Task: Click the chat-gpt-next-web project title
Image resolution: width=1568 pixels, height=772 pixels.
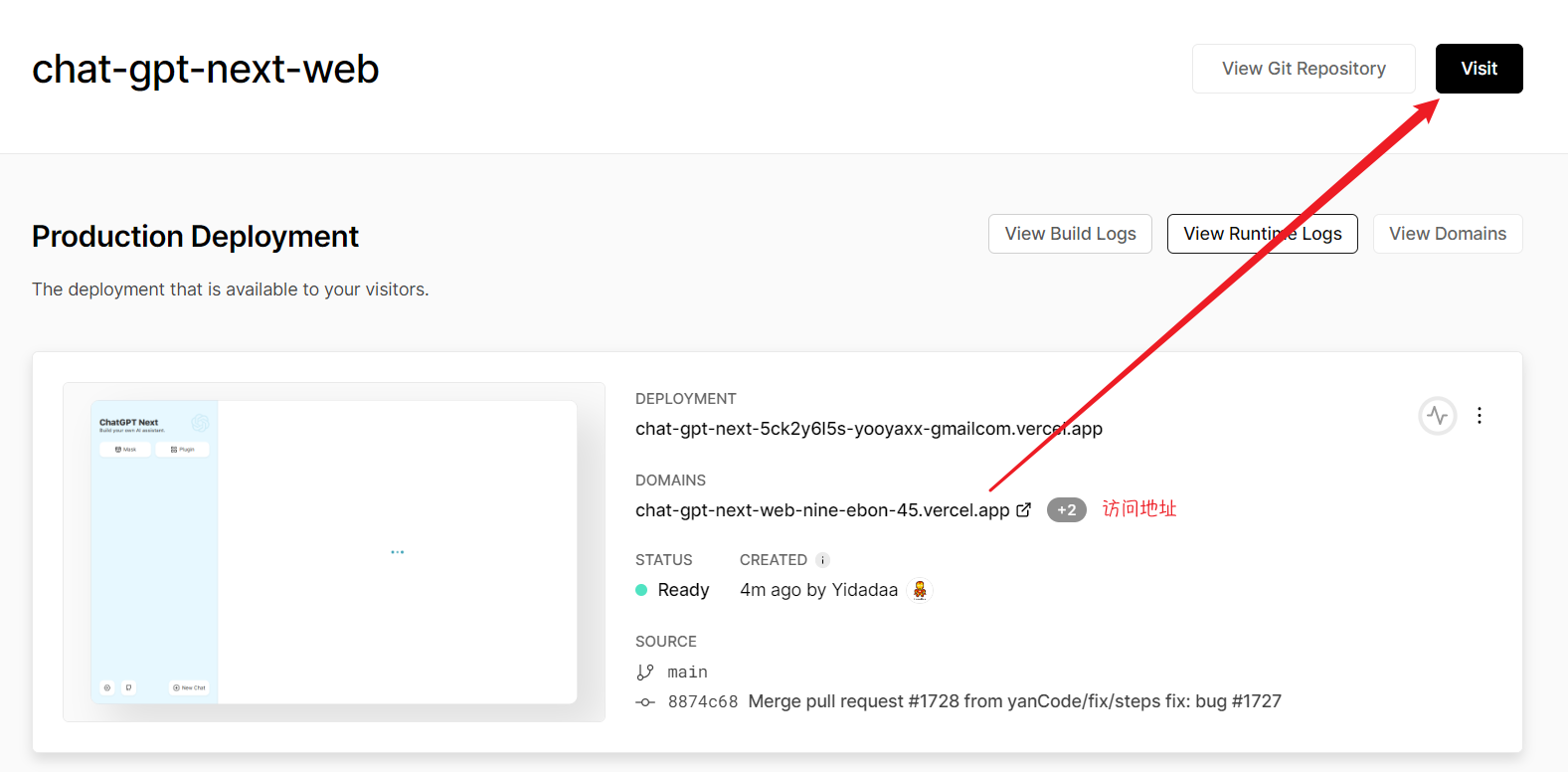Action: (x=206, y=69)
